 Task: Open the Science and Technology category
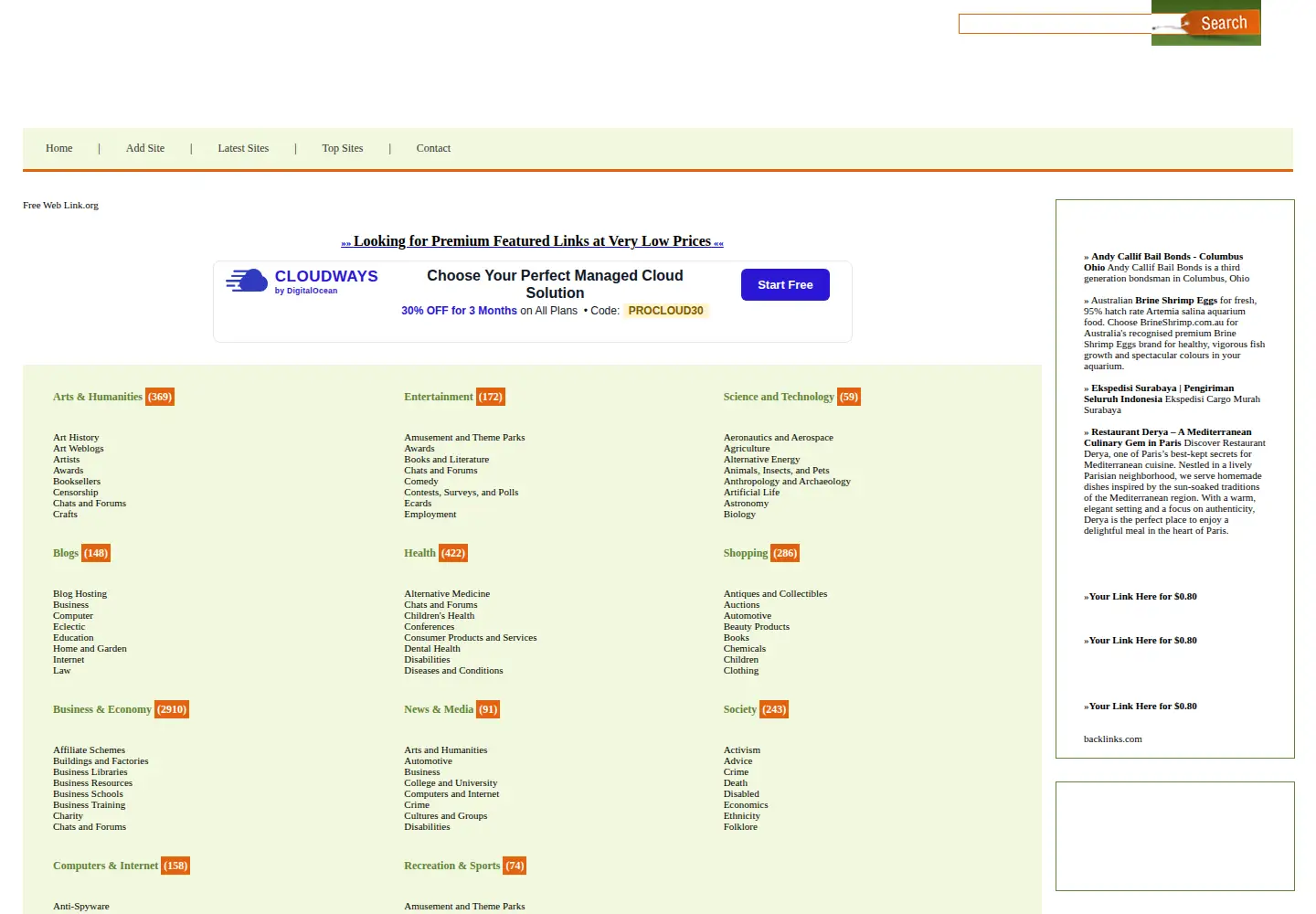point(779,397)
